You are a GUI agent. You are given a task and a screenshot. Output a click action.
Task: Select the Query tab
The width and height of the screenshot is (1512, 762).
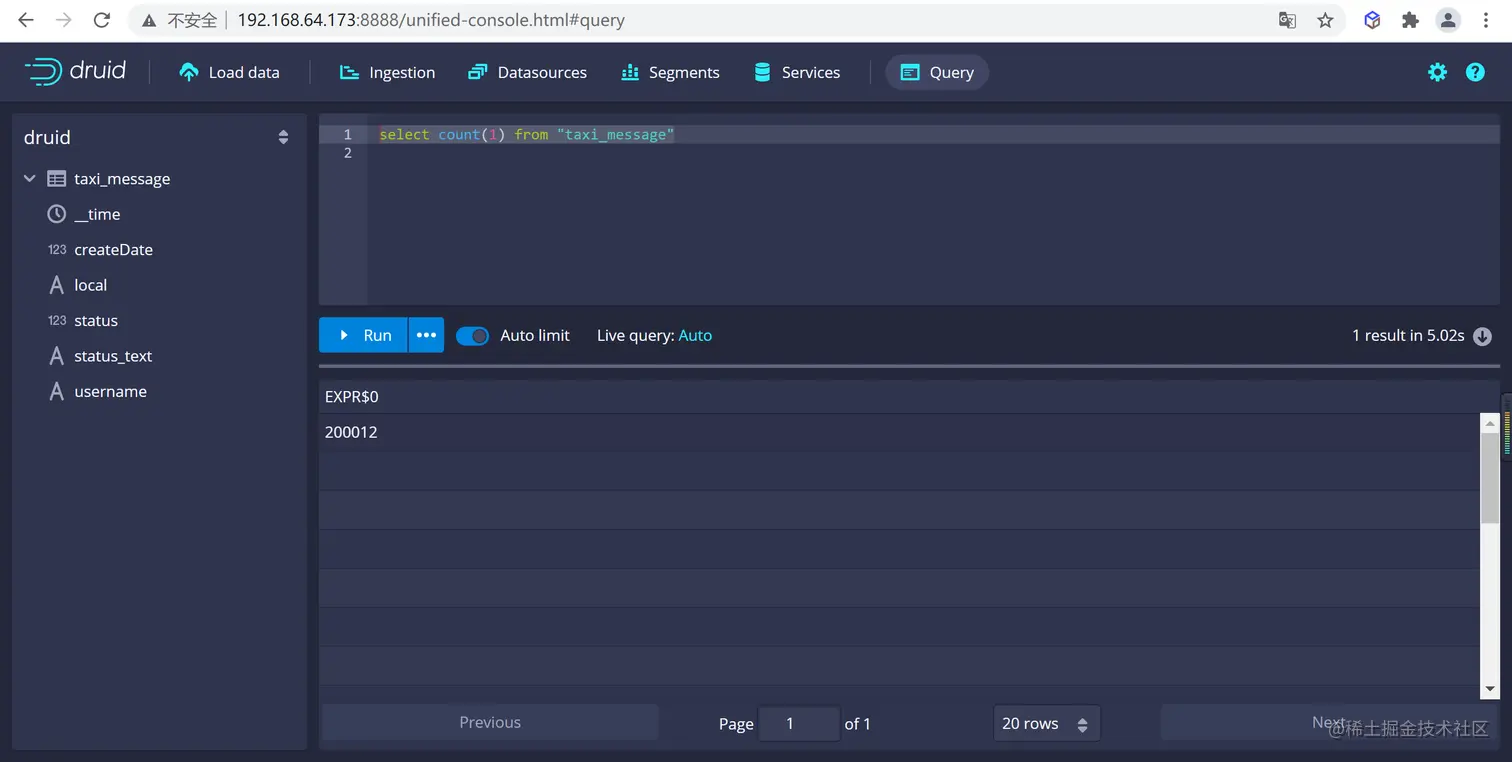(937, 72)
